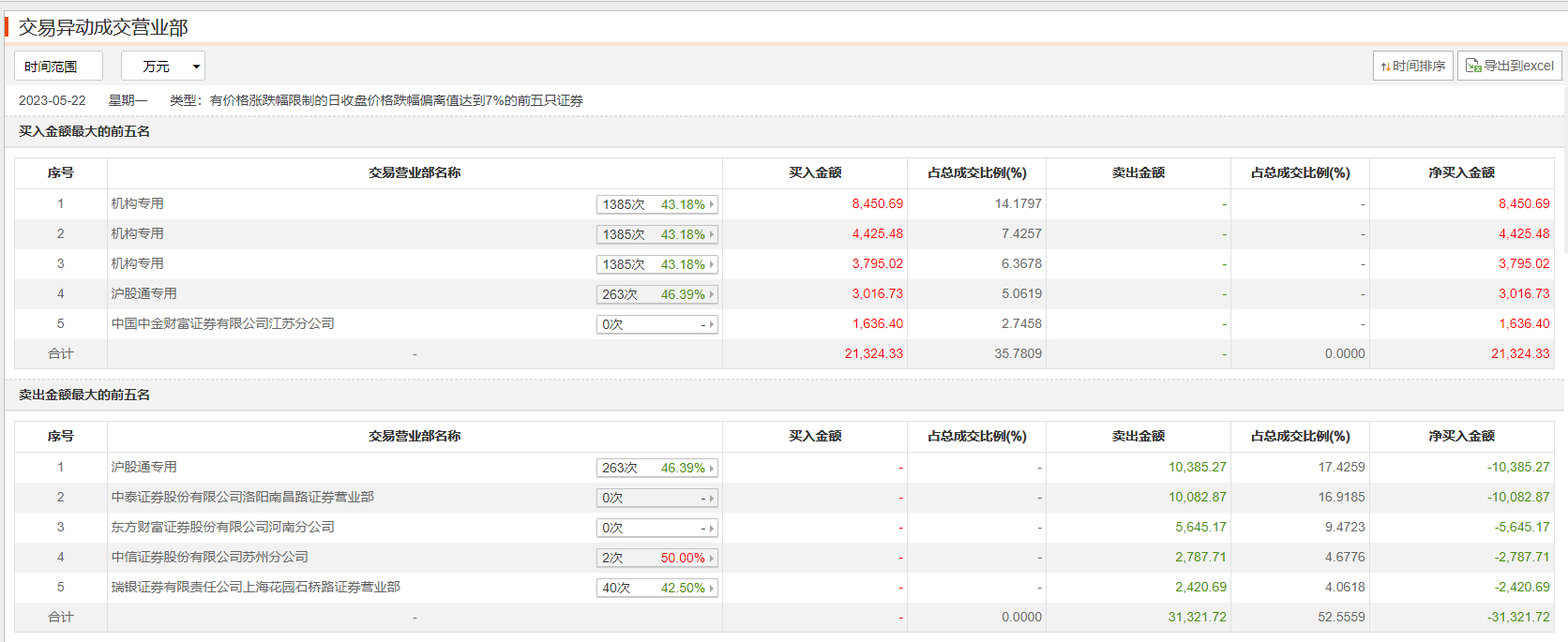1568x642 pixels.
Task: Open 中泰证券洛阳南昌路证券营业部 link
Action: pyautogui.click(x=242, y=497)
